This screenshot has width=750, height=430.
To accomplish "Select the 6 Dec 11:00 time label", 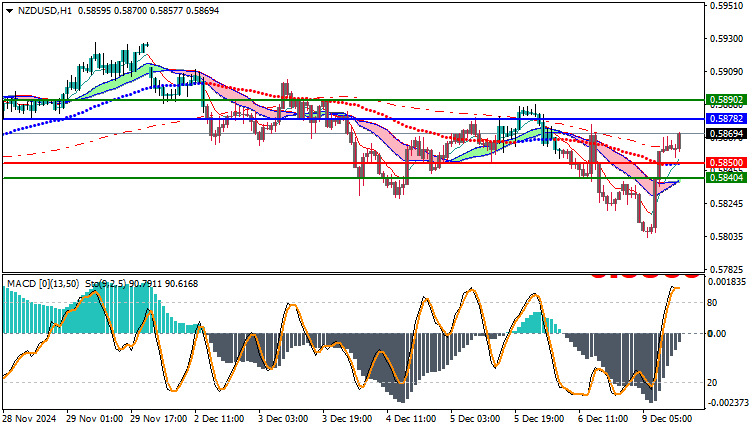I will point(603,419).
